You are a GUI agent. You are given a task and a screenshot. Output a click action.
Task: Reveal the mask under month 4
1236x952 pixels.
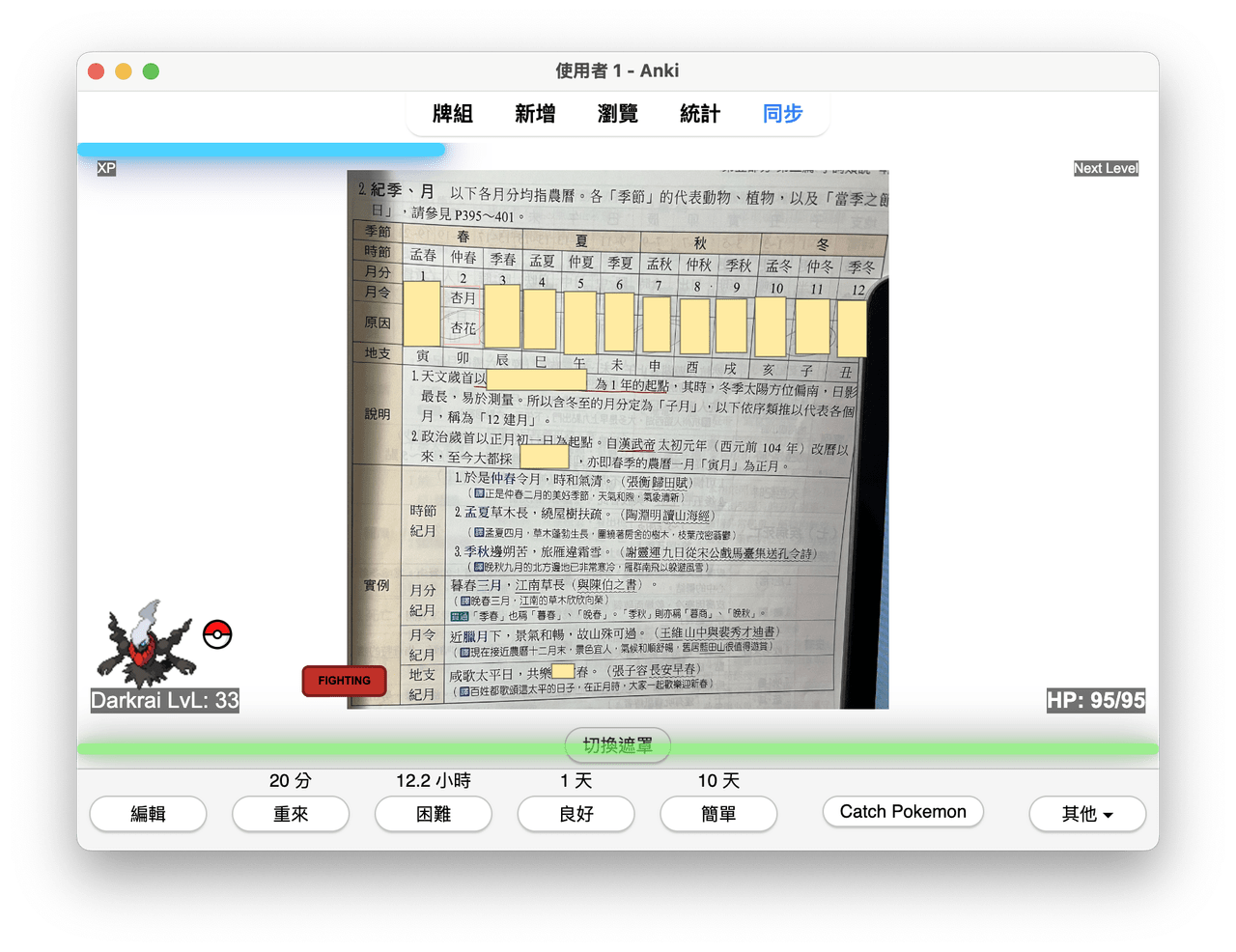point(540,319)
